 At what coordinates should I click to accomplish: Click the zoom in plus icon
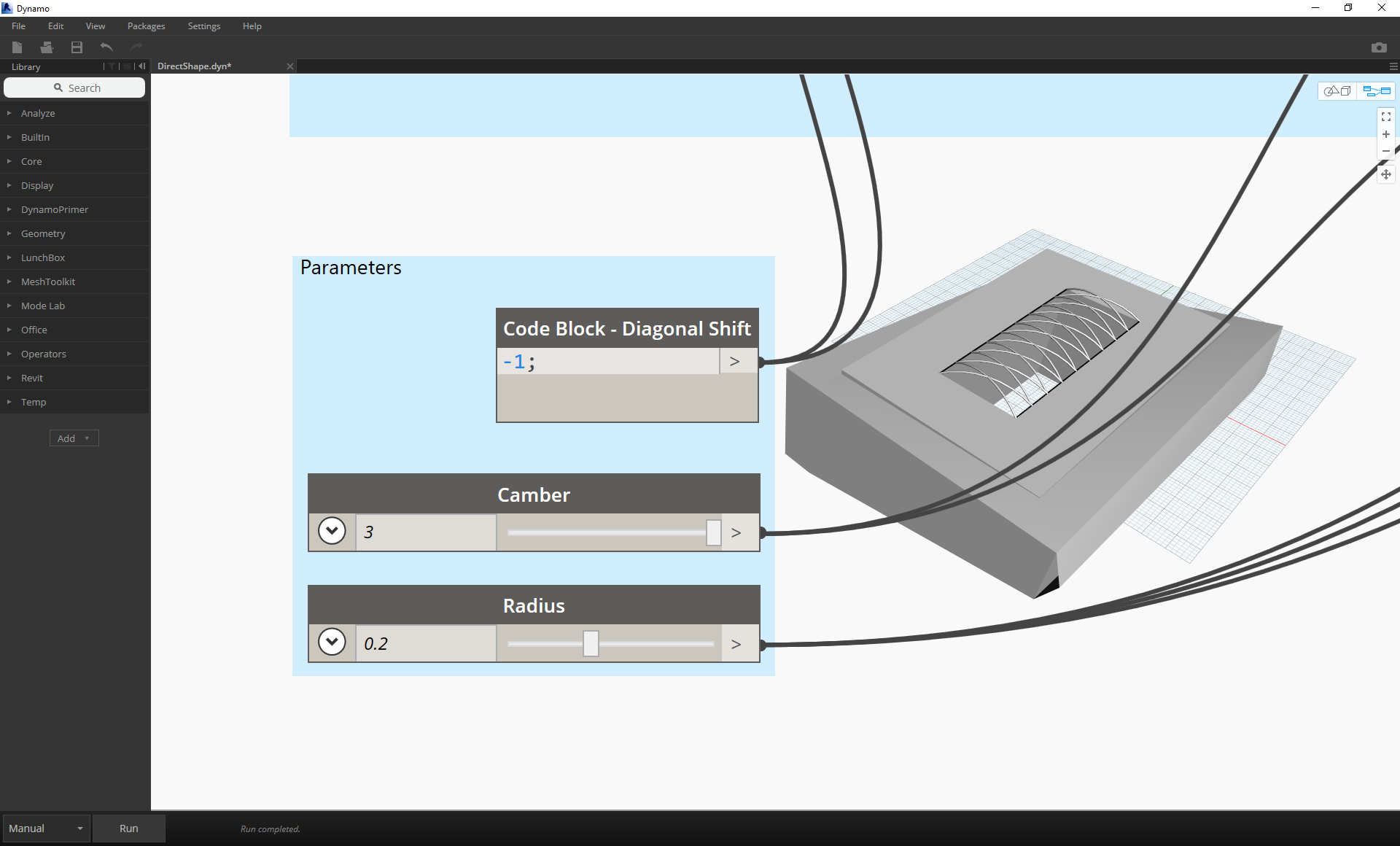[1385, 134]
